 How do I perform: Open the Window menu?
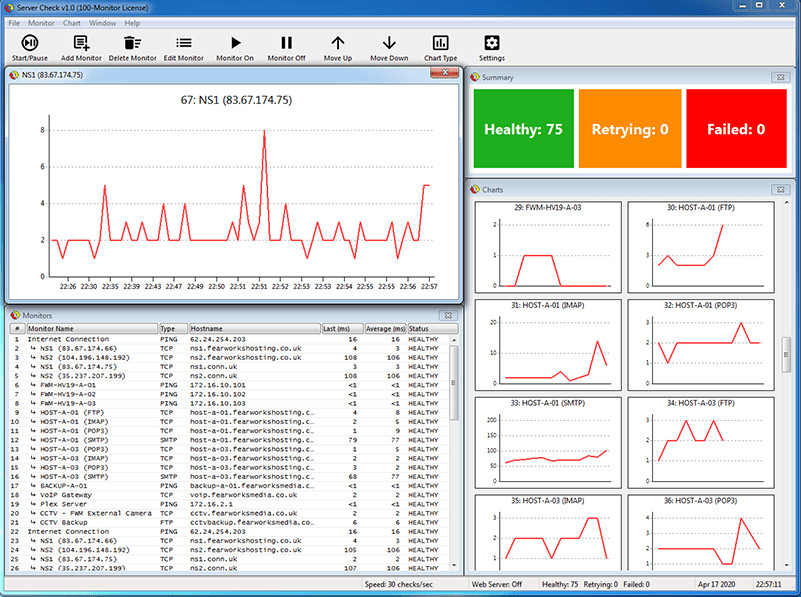[x=102, y=22]
